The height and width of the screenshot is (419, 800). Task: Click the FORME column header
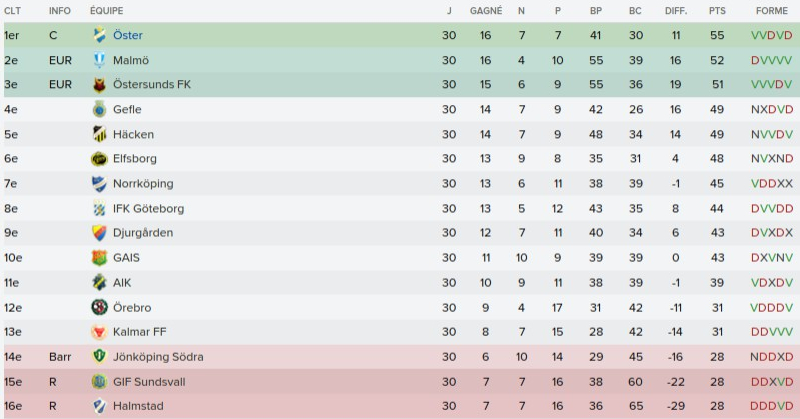(771, 10)
